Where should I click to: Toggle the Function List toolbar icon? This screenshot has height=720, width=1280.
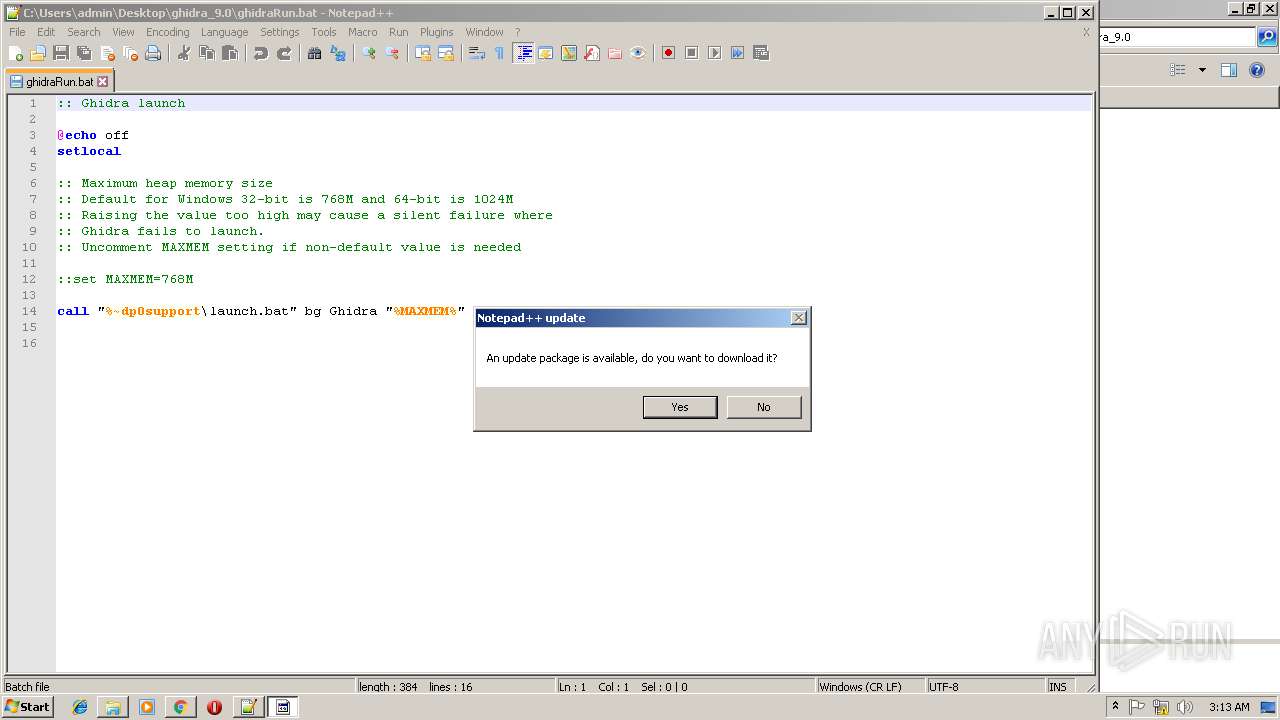[x=592, y=53]
